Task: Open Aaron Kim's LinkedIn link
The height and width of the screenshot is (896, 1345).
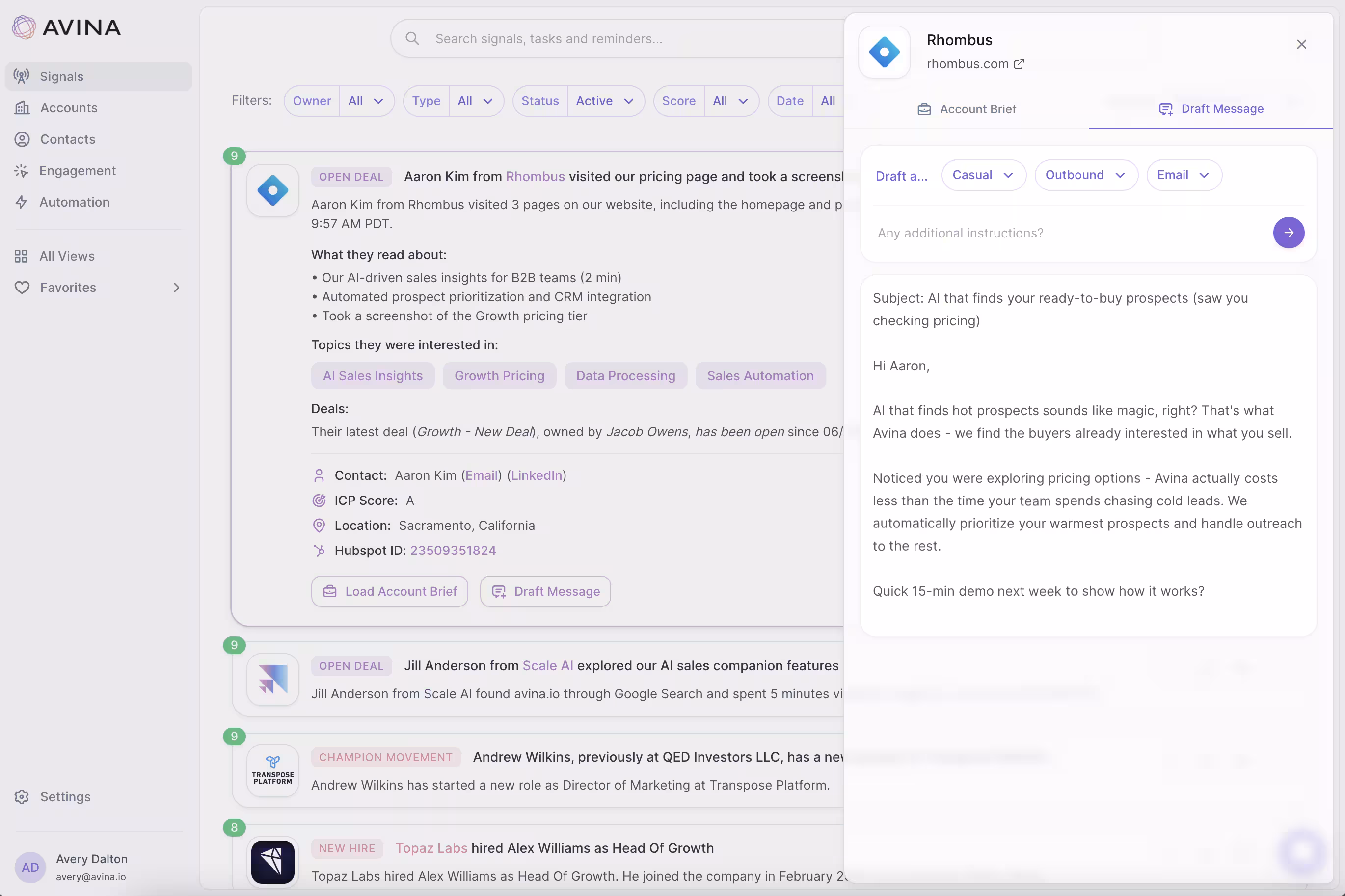Action: [536, 475]
